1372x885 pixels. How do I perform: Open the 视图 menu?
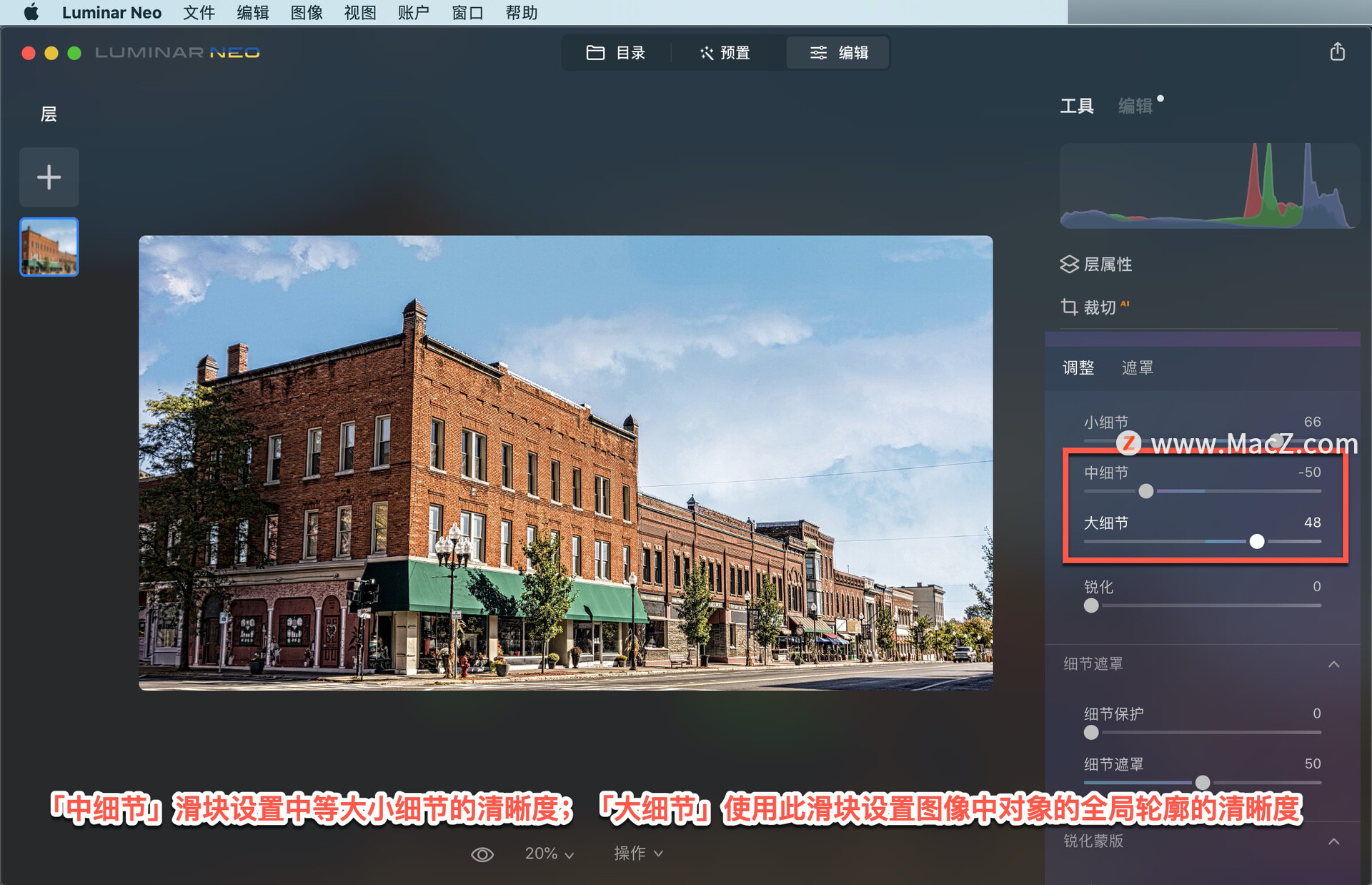point(360,12)
